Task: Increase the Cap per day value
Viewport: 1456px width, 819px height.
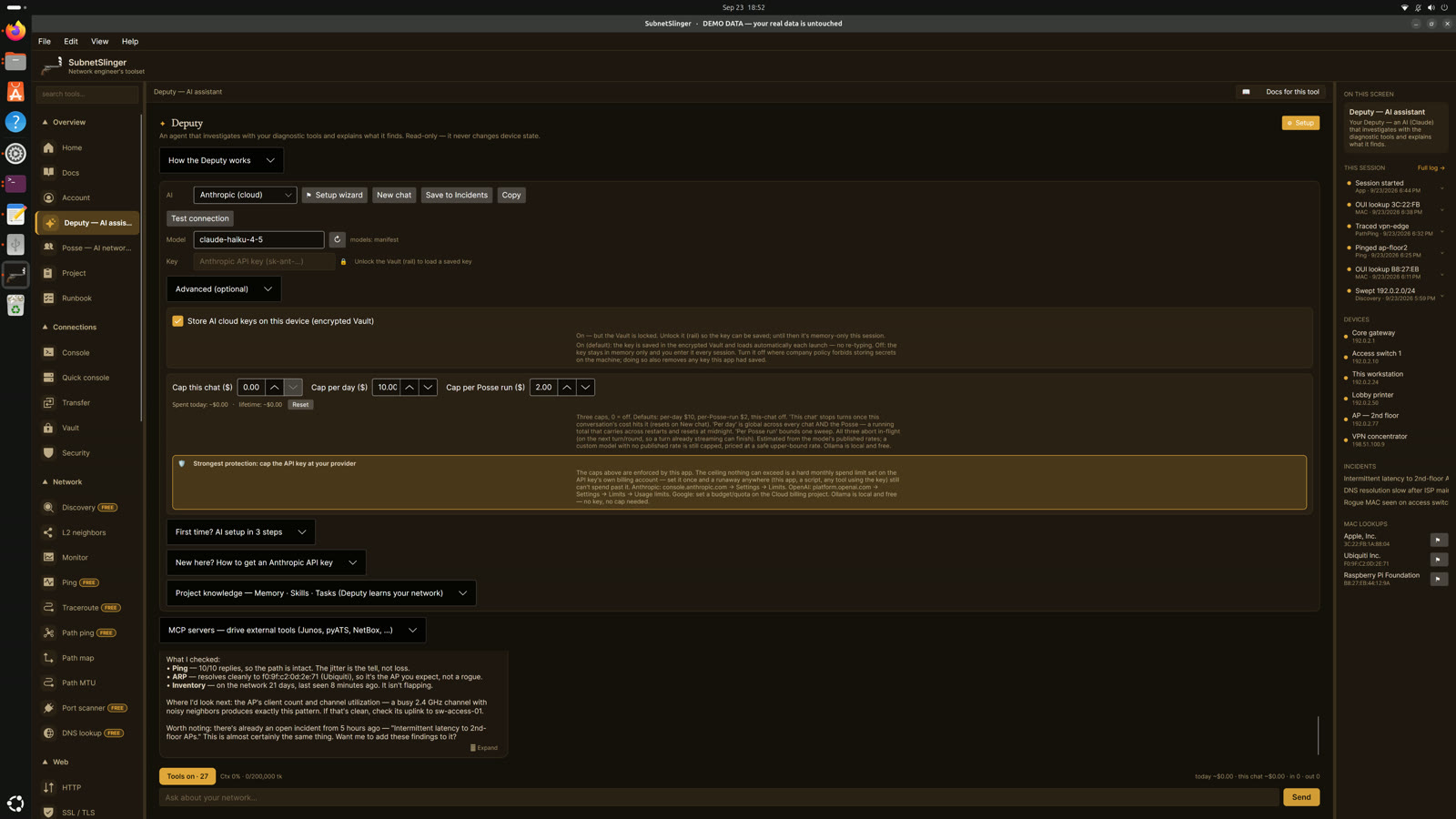Action: 409,388
